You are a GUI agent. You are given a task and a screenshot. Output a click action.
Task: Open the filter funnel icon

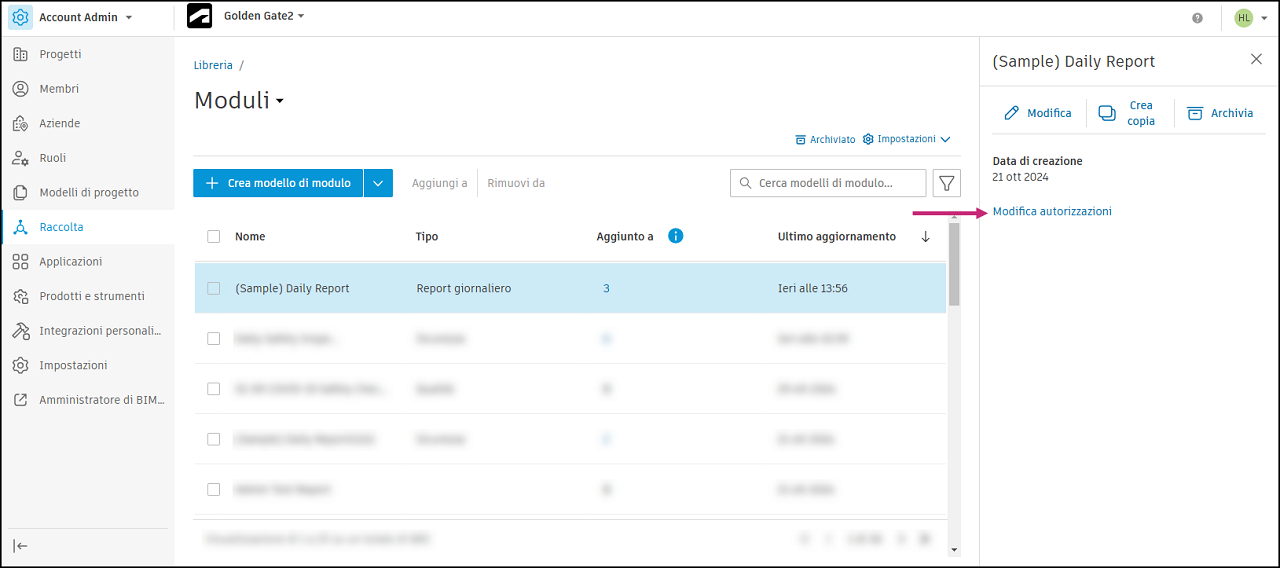point(947,183)
